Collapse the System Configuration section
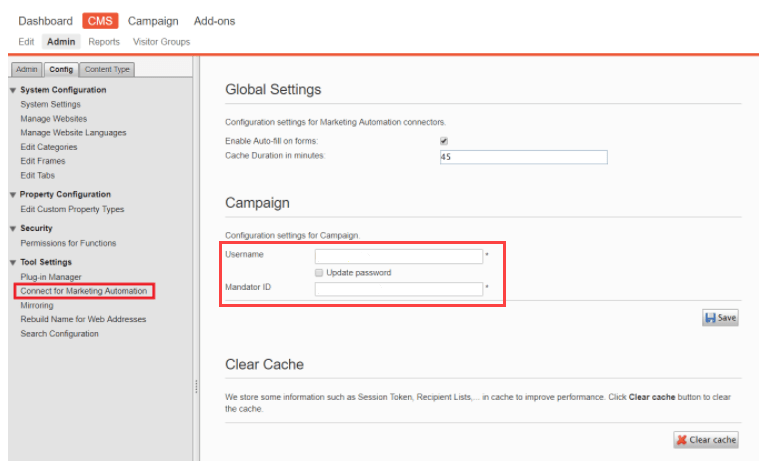Screen dimensions: 761x465 click(x=13, y=90)
